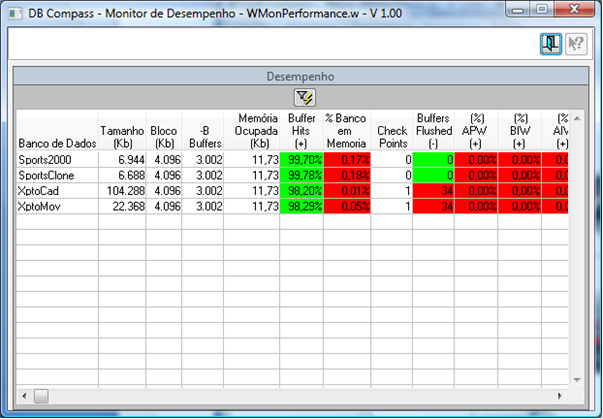
Task: Click the 0,01% banco em memoria cell
Action: coord(347,191)
